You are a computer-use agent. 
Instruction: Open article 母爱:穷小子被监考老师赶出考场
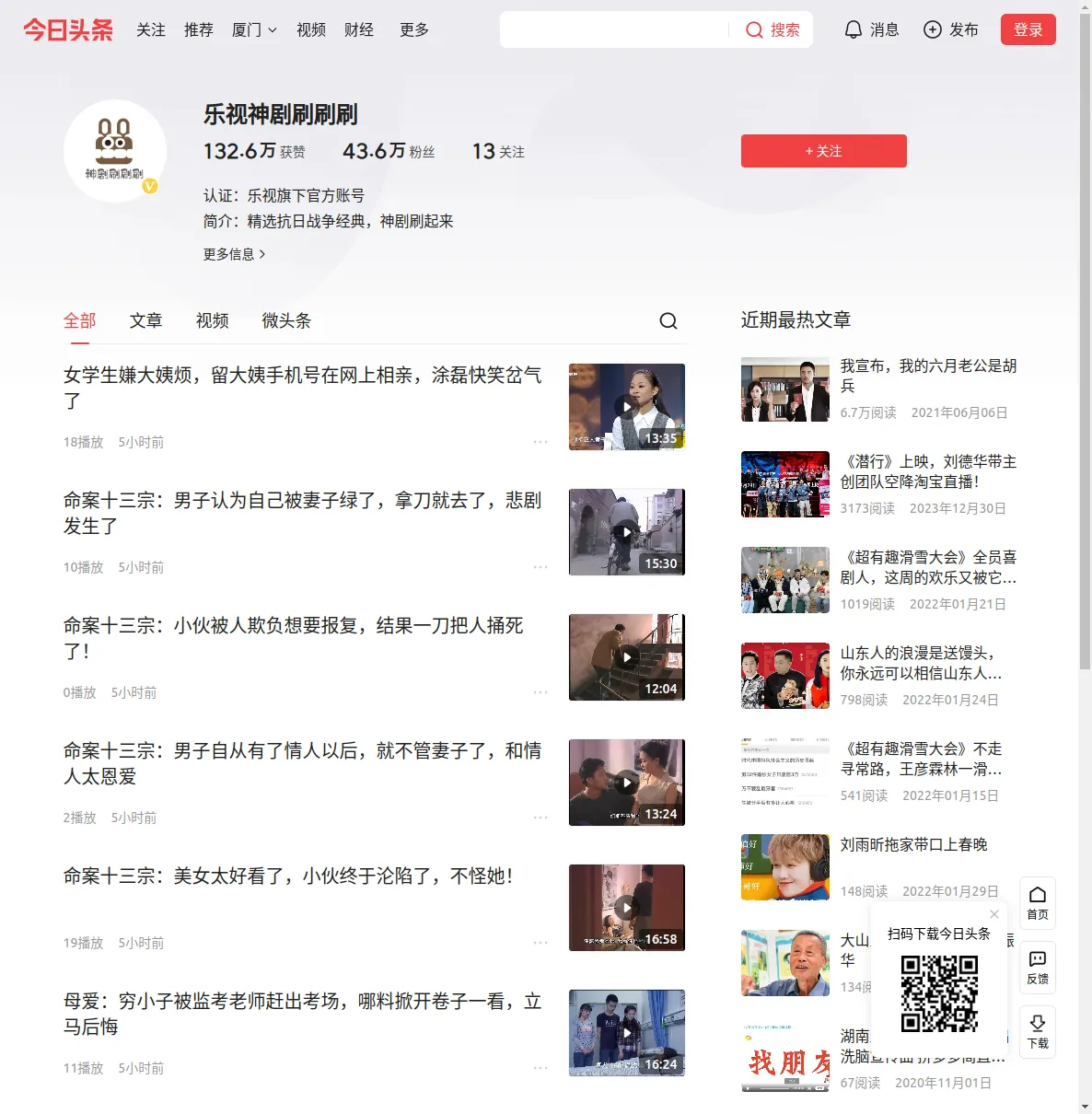(303, 1014)
